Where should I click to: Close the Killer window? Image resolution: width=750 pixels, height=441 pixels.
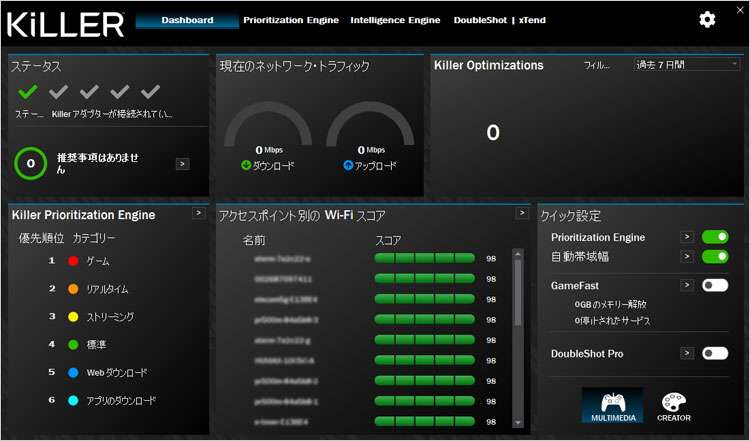(740, 10)
